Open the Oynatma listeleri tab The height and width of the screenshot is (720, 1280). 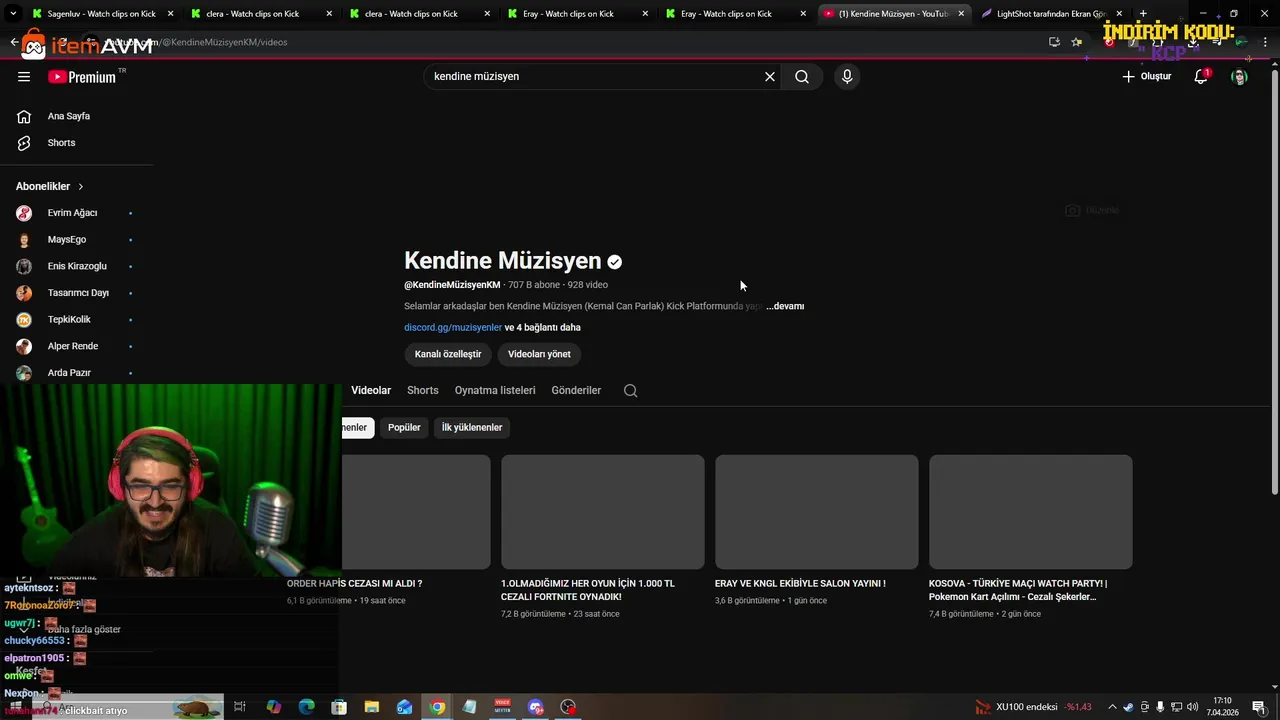point(495,391)
